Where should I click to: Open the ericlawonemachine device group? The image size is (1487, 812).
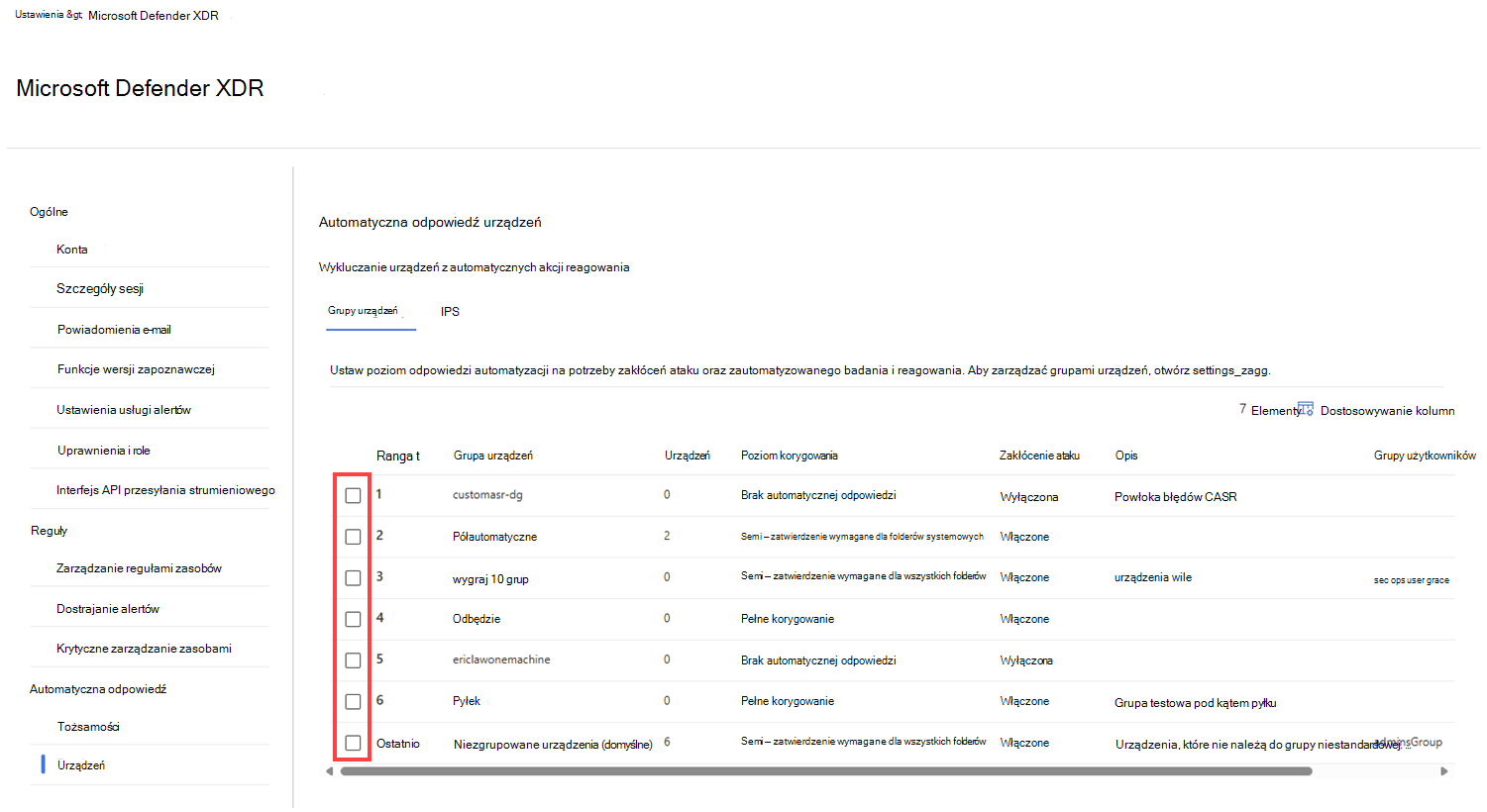[x=501, y=660]
